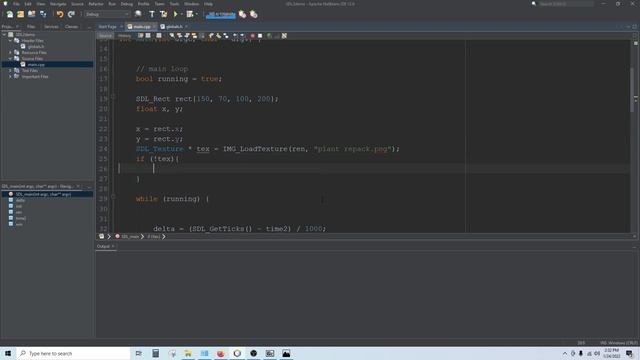Image resolution: width=640 pixels, height=360 pixels.
Task: Switch to the Files panel tab
Action: click(x=31, y=27)
